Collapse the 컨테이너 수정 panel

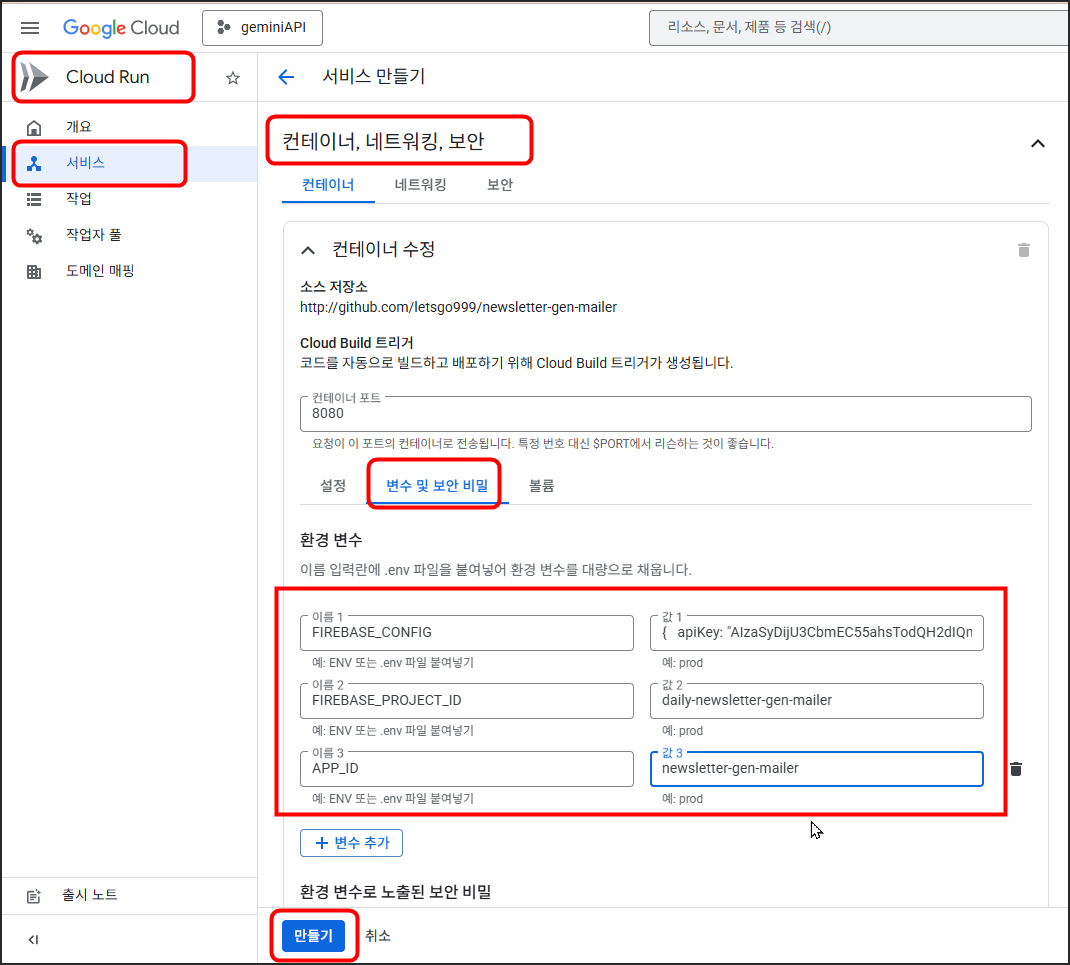click(x=308, y=250)
